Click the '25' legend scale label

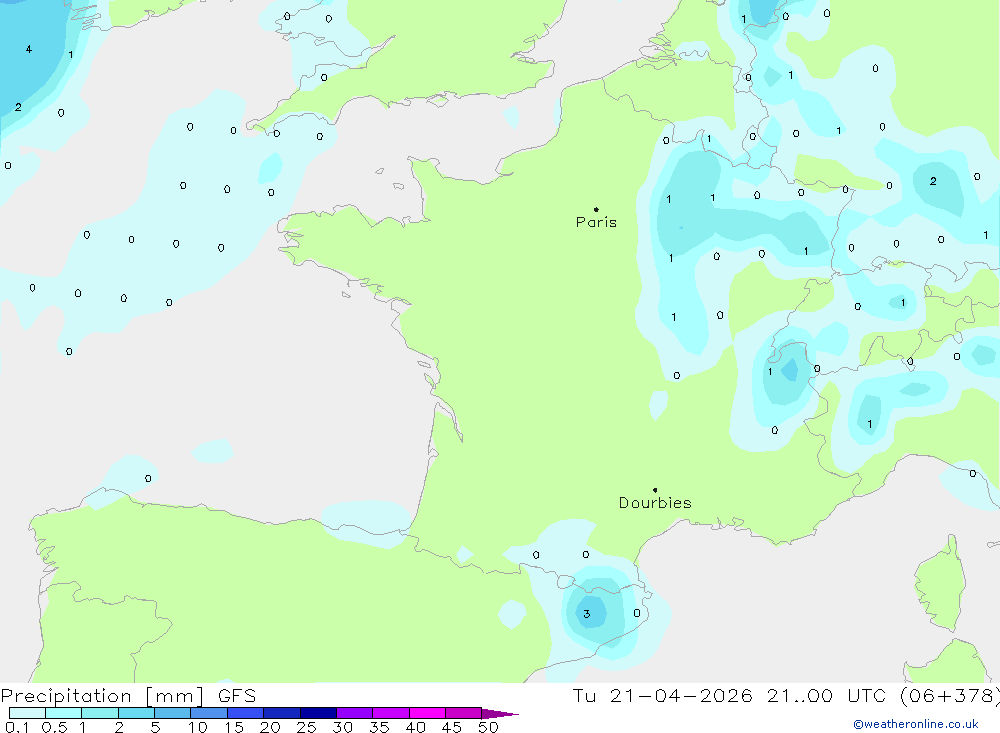tap(306, 727)
